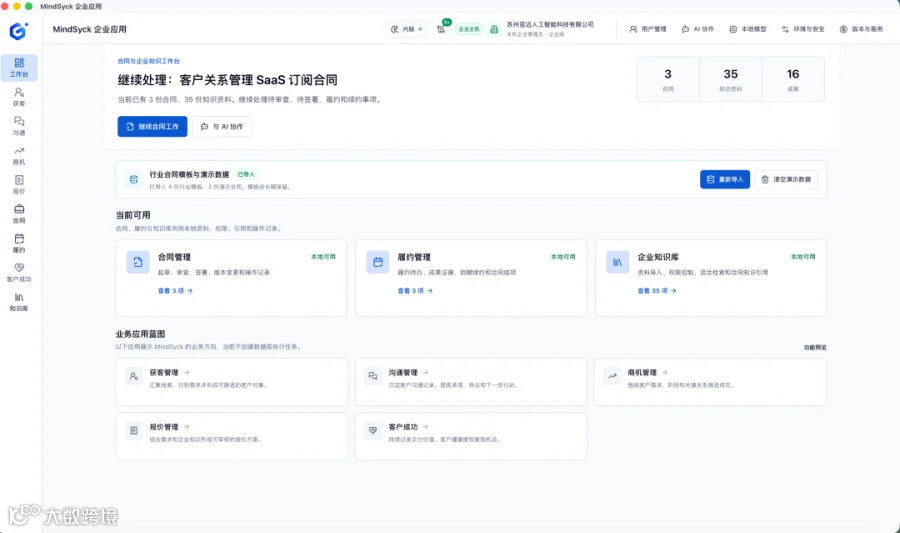900x533 pixels.
Task: Open AI 协作 in the top navigation
Action: [697, 29]
